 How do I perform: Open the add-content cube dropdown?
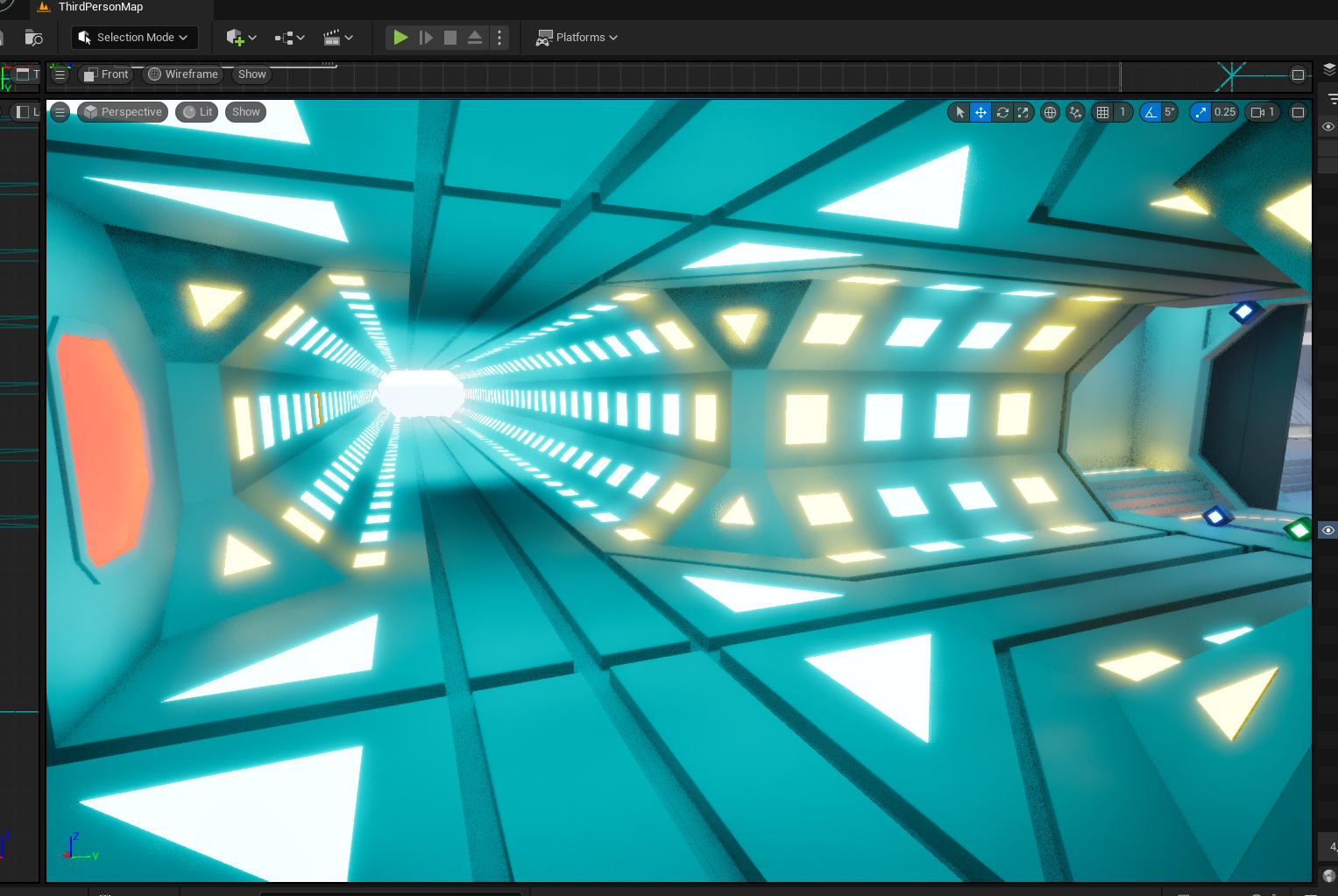point(241,38)
